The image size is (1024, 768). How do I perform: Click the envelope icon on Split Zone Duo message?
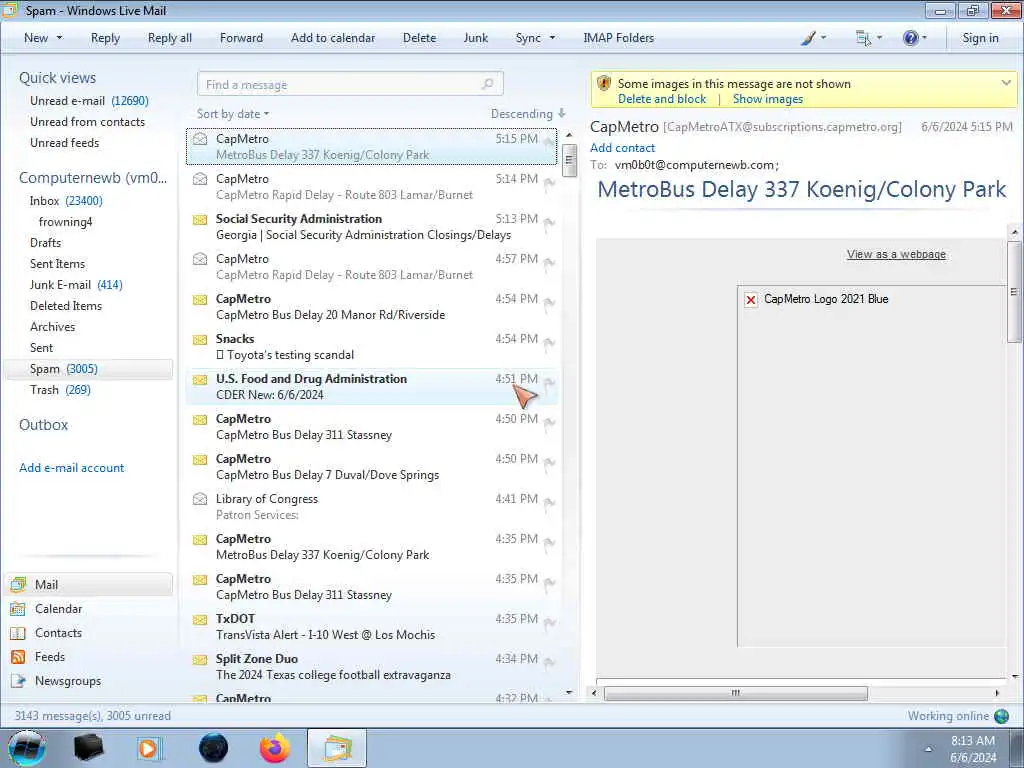200,660
